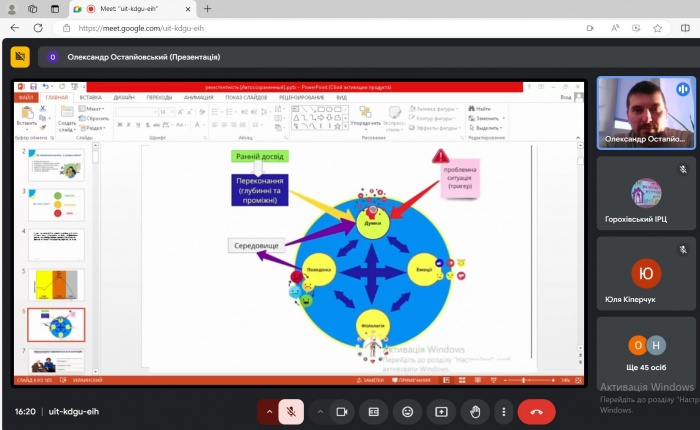
Task: Open more options three-dot menu
Action: (503, 411)
